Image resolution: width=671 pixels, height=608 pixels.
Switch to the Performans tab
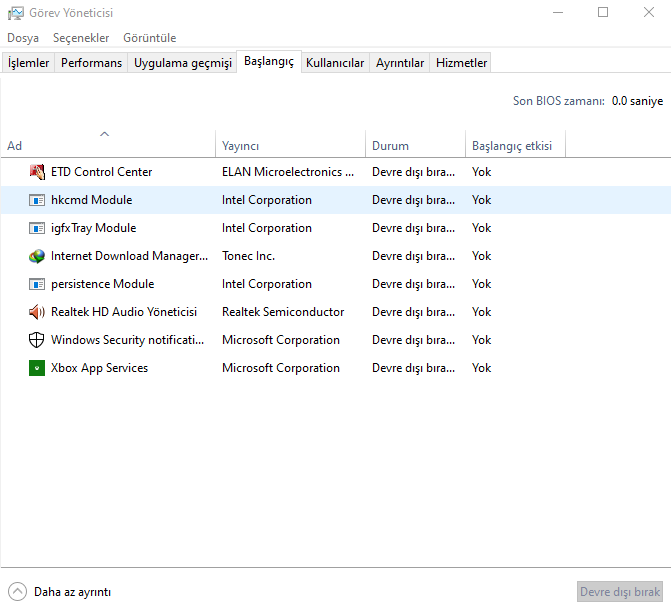(91, 63)
